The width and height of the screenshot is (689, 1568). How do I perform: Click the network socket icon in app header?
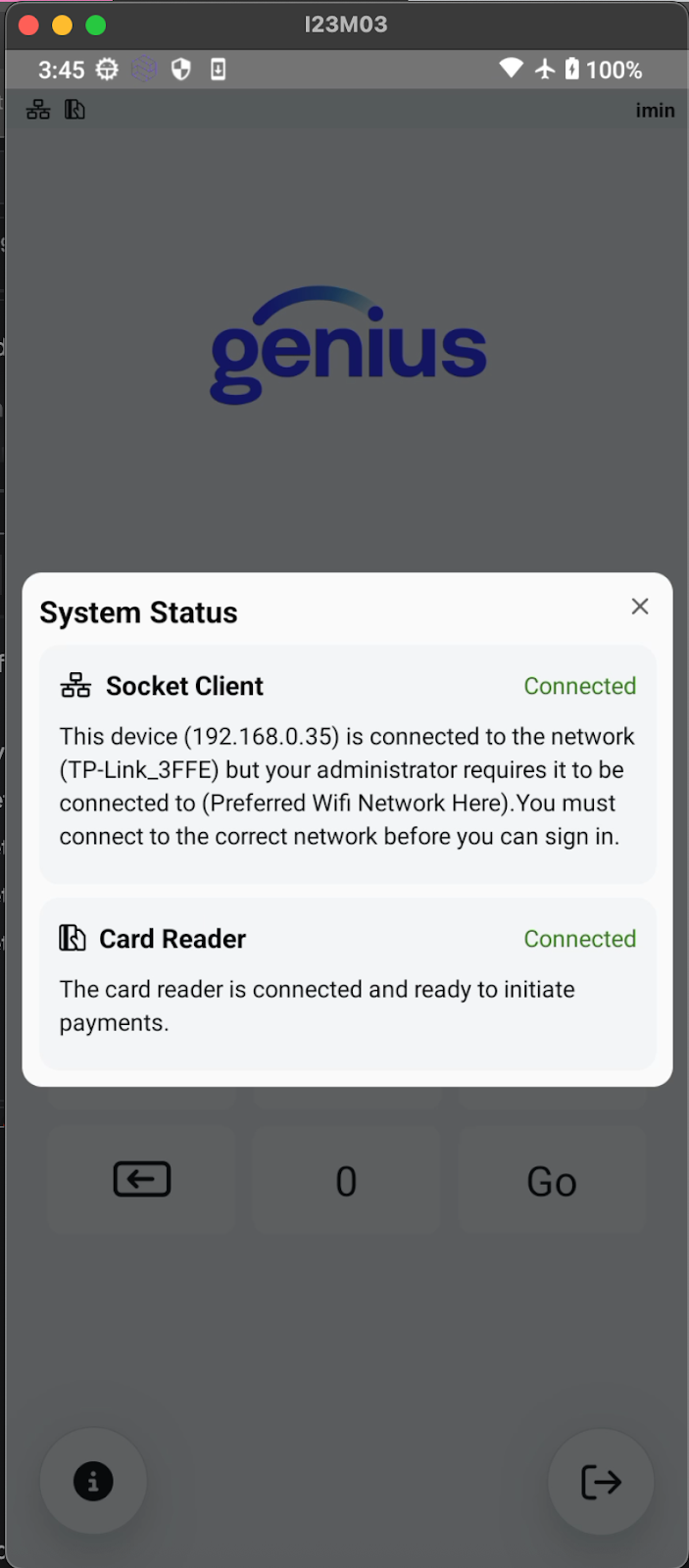(38, 110)
